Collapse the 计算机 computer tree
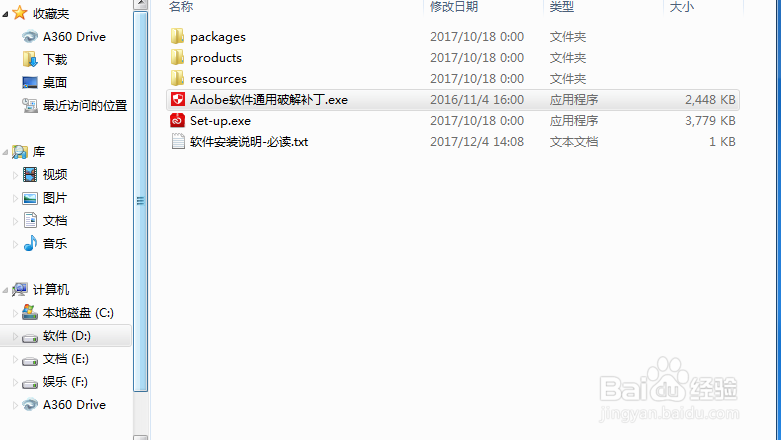781x440 pixels. pyautogui.click(x=5, y=290)
